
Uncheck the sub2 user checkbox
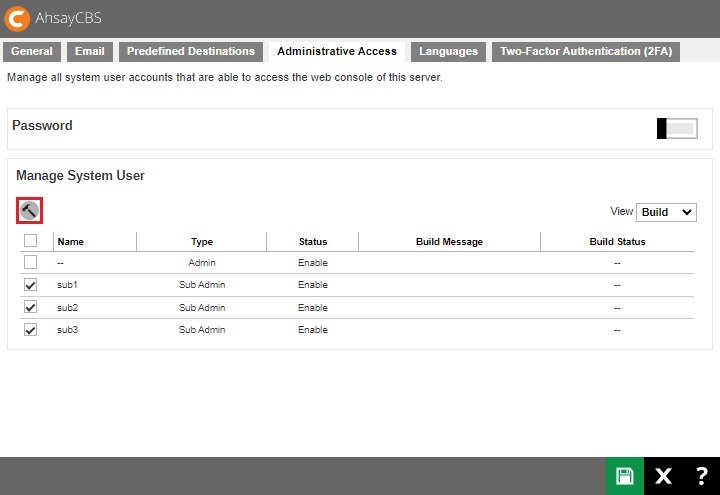30,307
